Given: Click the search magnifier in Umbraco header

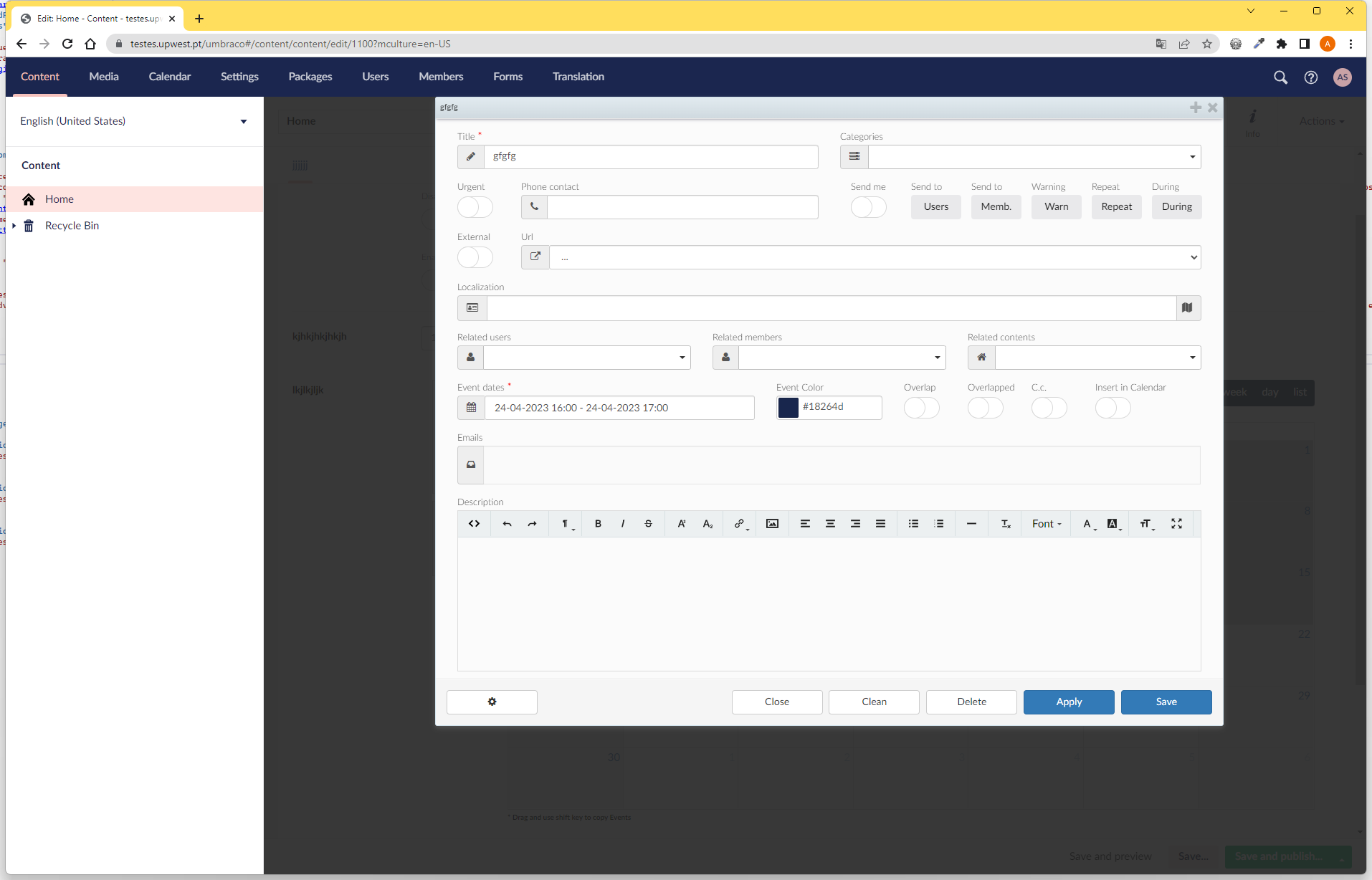Looking at the screenshot, I should 1280,77.
